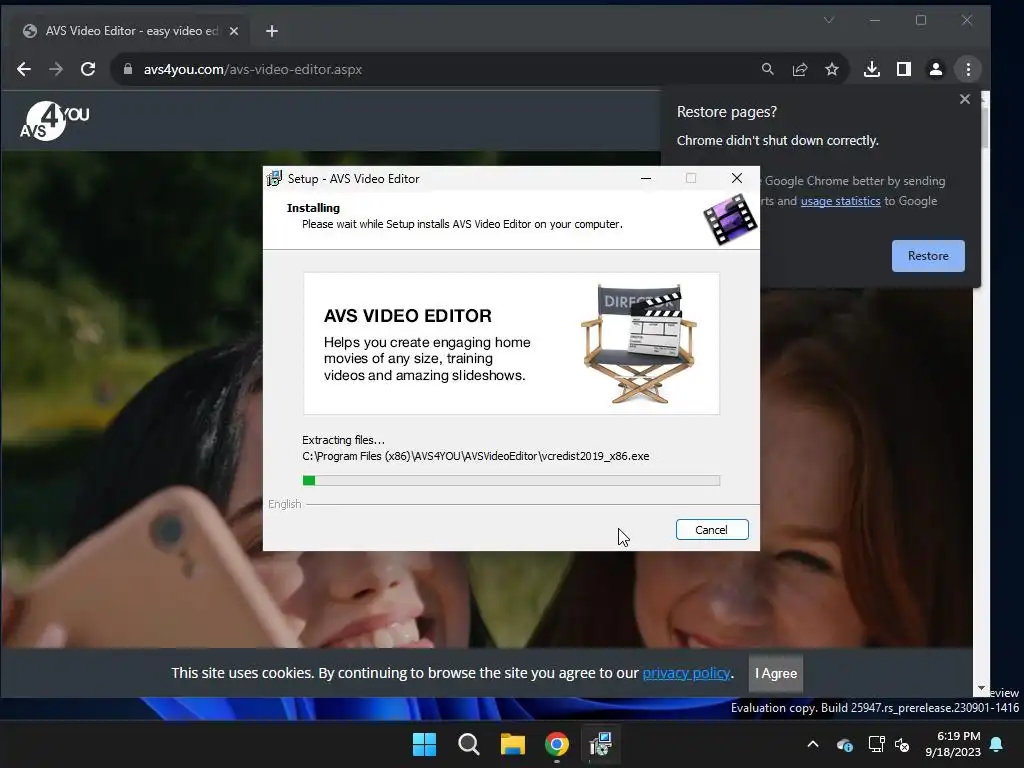Select the setup installer taskbar icon
The height and width of the screenshot is (768, 1024).
point(601,744)
